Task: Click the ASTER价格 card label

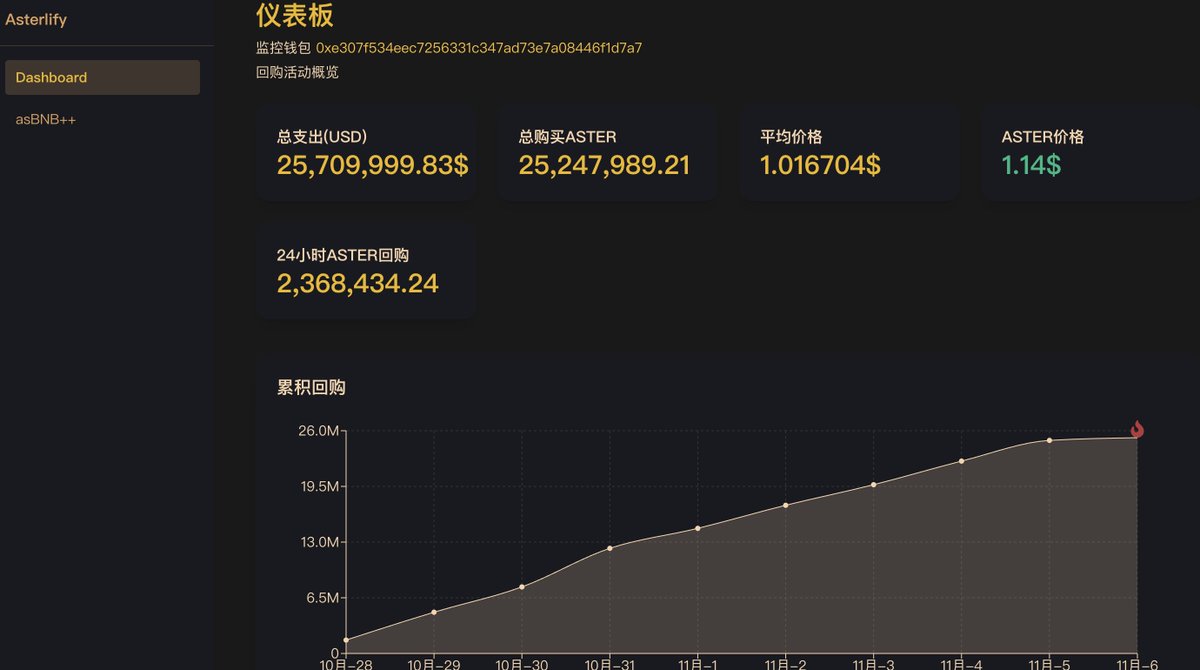Action: (1043, 137)
